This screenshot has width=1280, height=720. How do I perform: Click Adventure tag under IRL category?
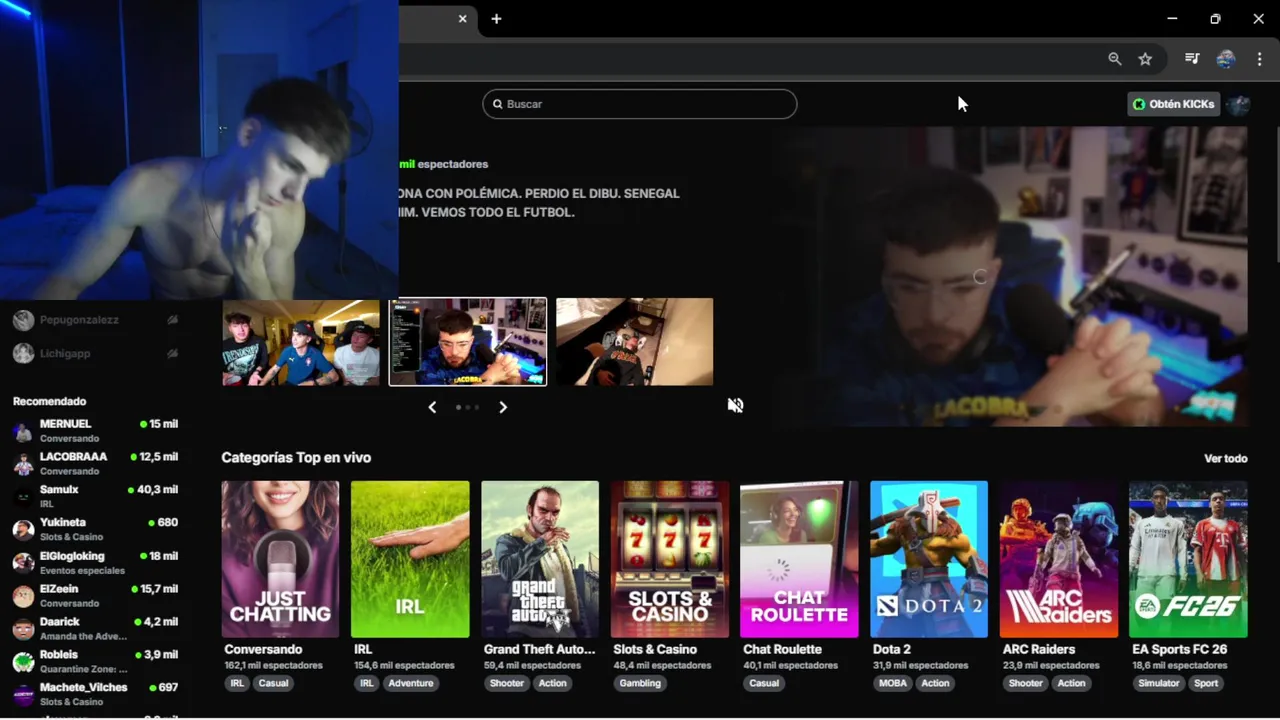click(x=411, y=684)
